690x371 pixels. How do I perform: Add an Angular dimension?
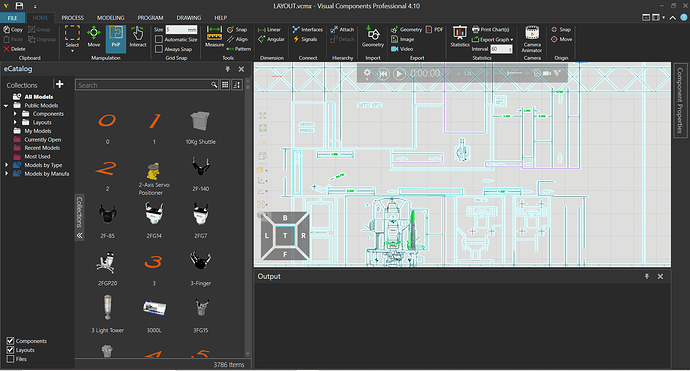pyautogui.click(x=271, y=39)
